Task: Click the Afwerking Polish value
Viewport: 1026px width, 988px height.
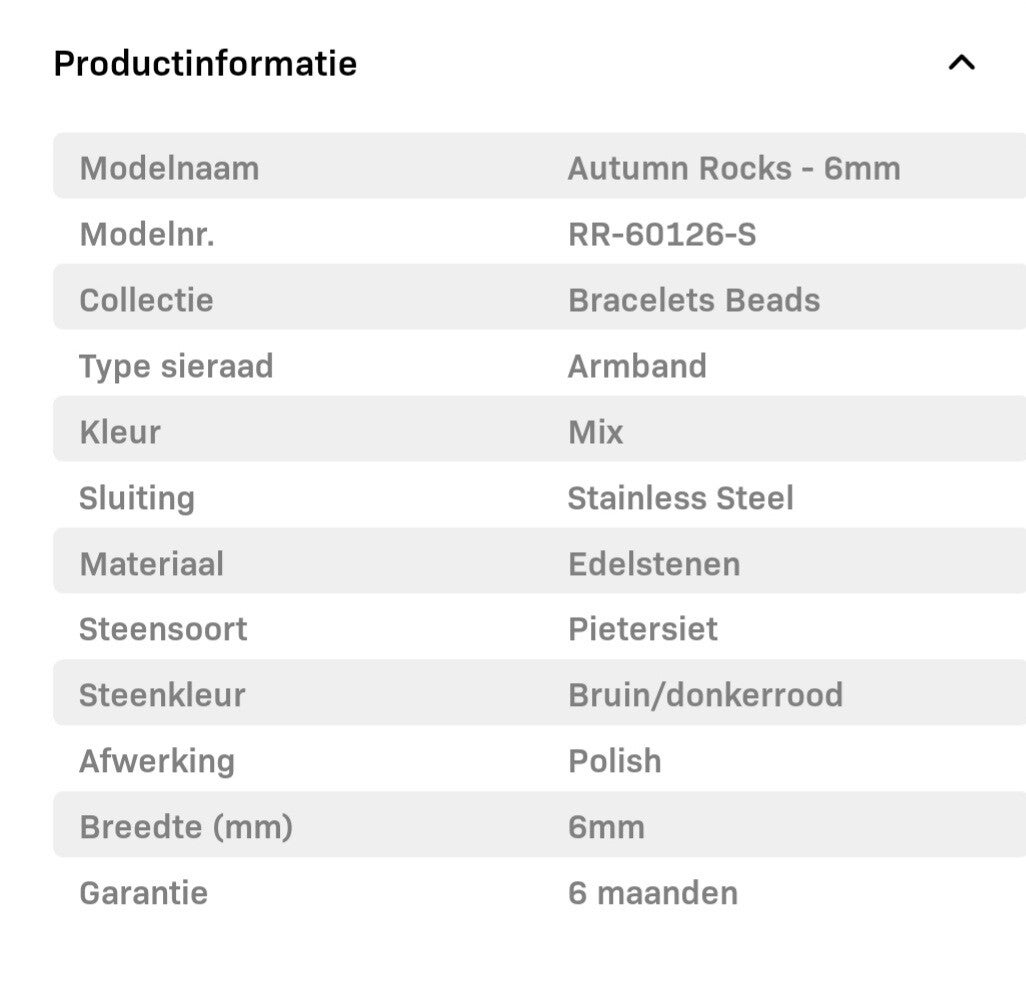Action: (614, 761)
